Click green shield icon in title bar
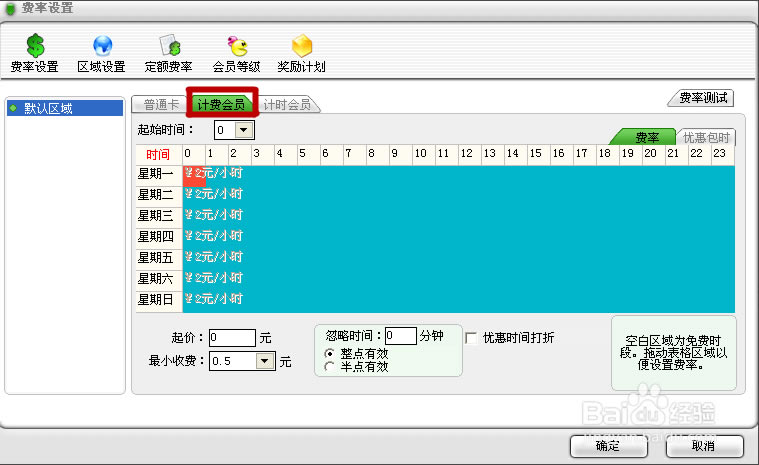759x465 pixels. point(11,8)
